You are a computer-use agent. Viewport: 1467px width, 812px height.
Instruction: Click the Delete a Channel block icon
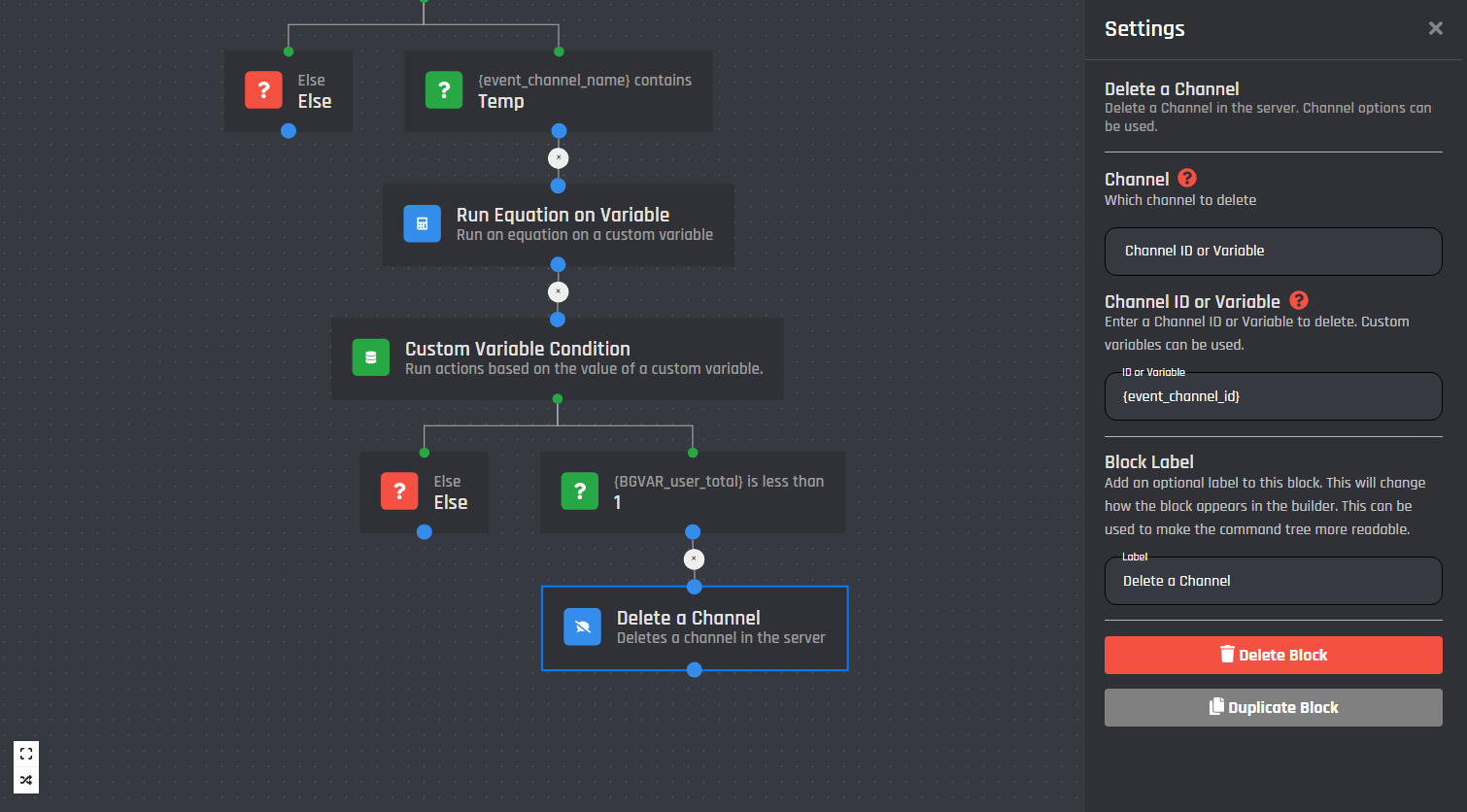click(x=582, y=626)
